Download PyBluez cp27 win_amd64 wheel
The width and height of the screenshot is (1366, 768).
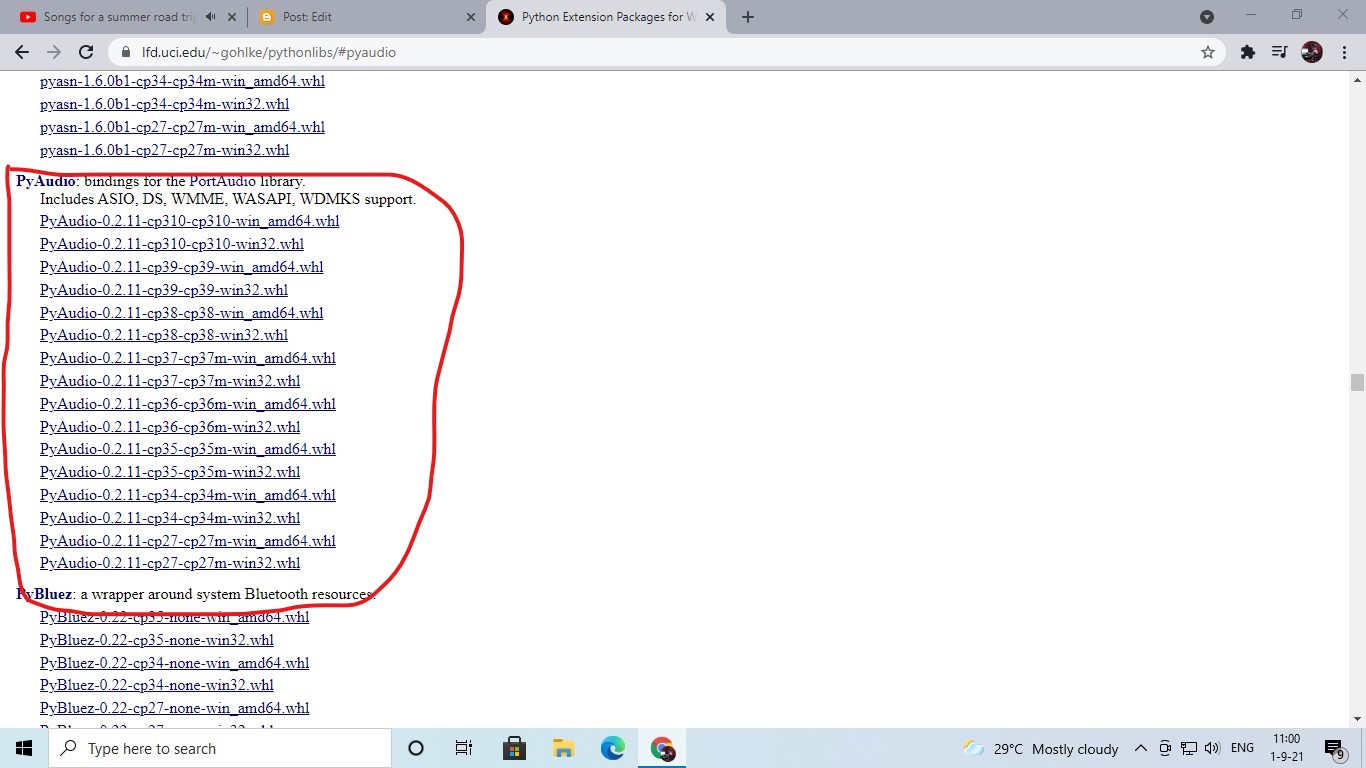pyautogui.click(x=175, y=708)
